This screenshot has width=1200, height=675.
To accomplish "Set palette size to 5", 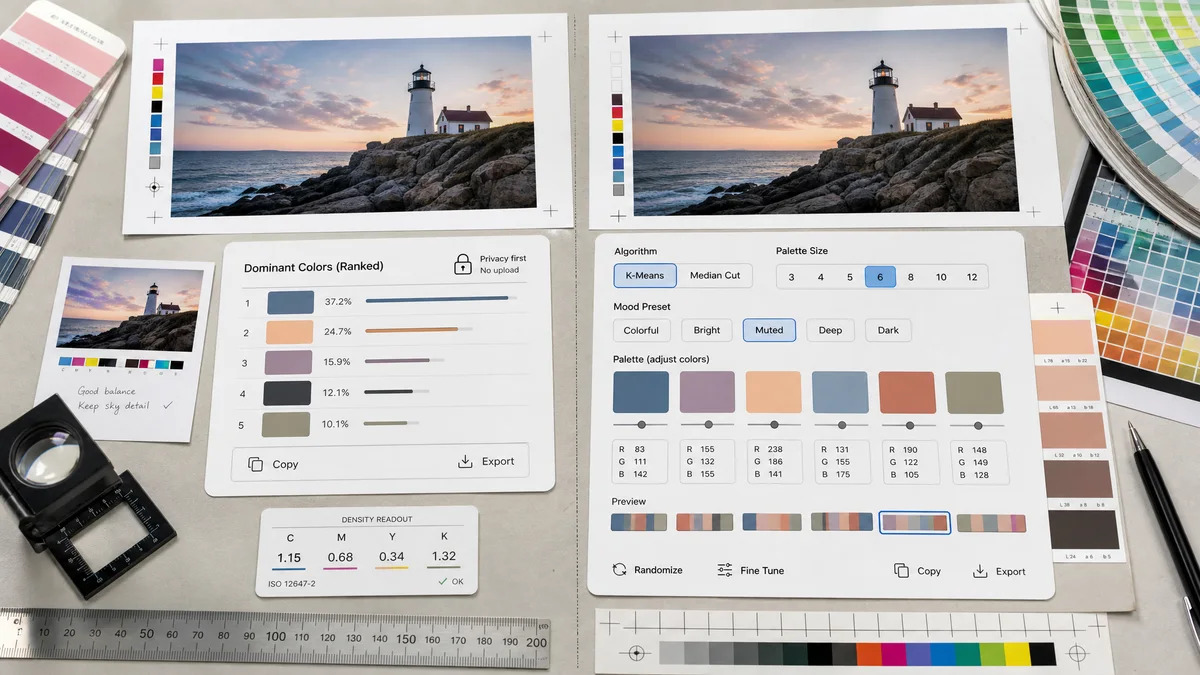I will pos(850,277).
